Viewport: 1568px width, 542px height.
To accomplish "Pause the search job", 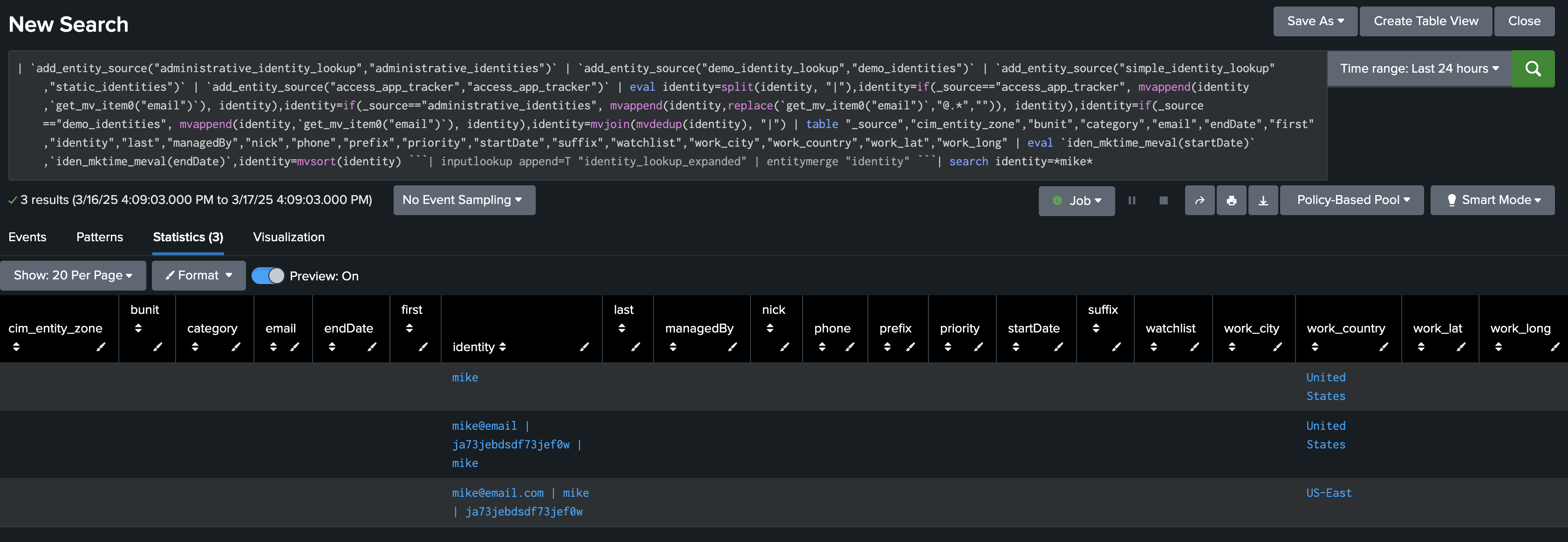I will pyautogui.click(x=1132, y=200).
